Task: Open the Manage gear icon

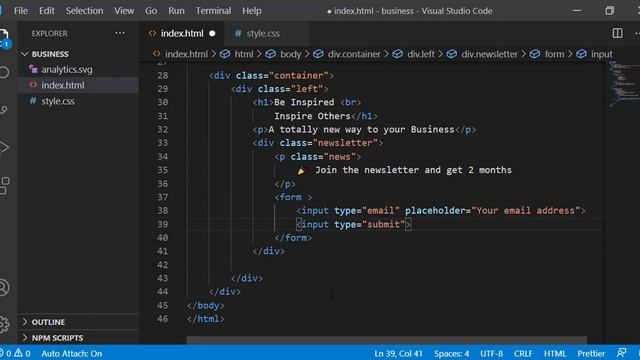Action: pos(4,324)
